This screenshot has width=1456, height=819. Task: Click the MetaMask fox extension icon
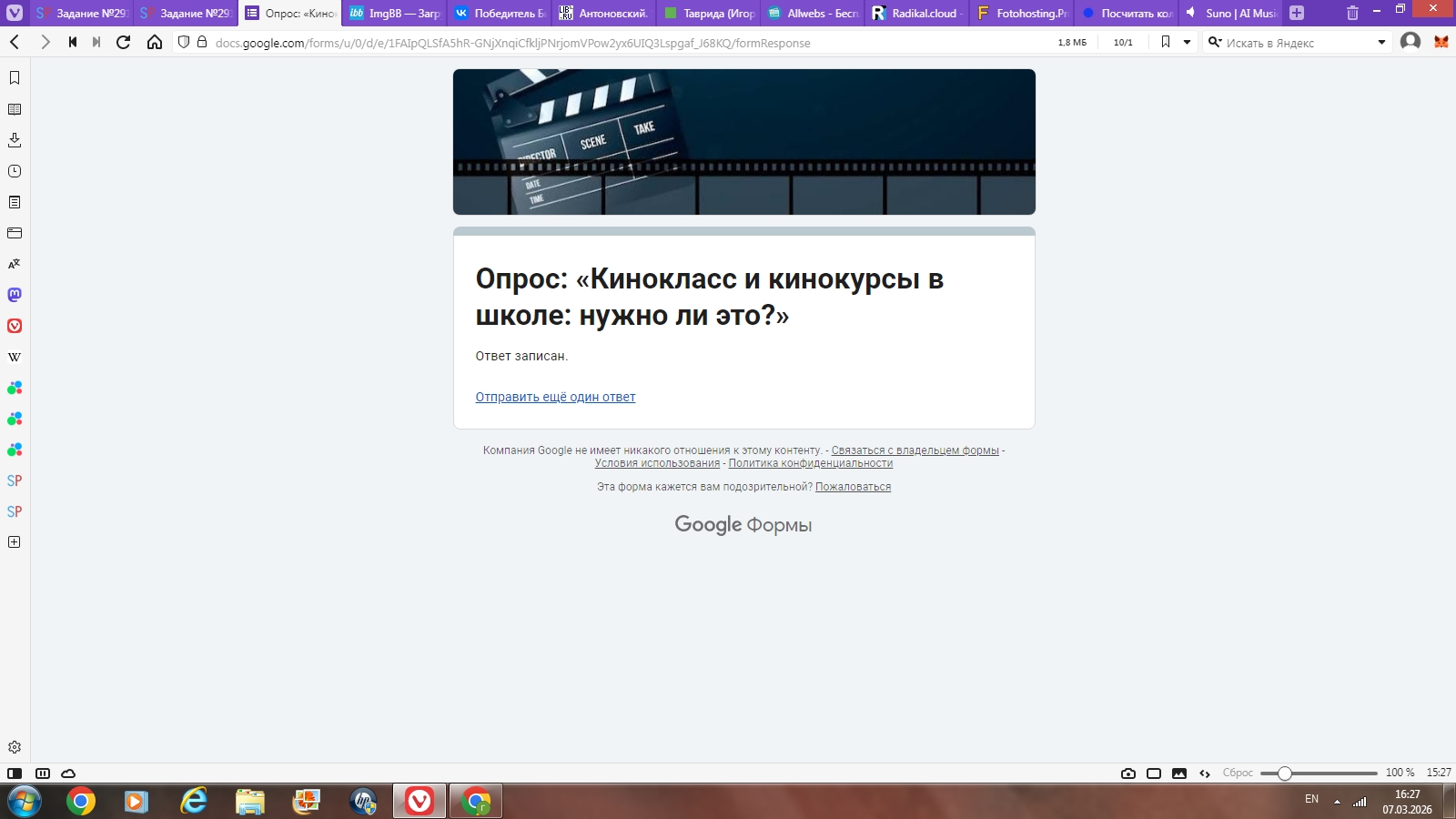point(1441,42)
